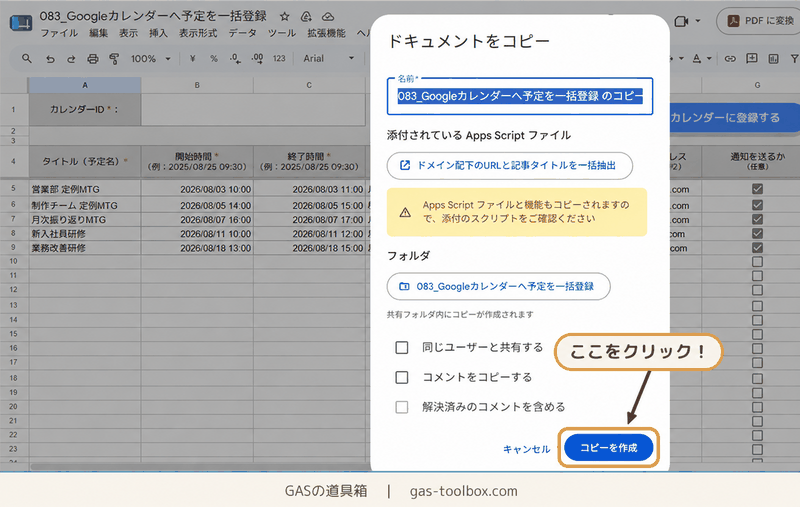This screenshot has height=507, width=800.
Task: Toggle notification checkbox in row 15
Action: 757,335
